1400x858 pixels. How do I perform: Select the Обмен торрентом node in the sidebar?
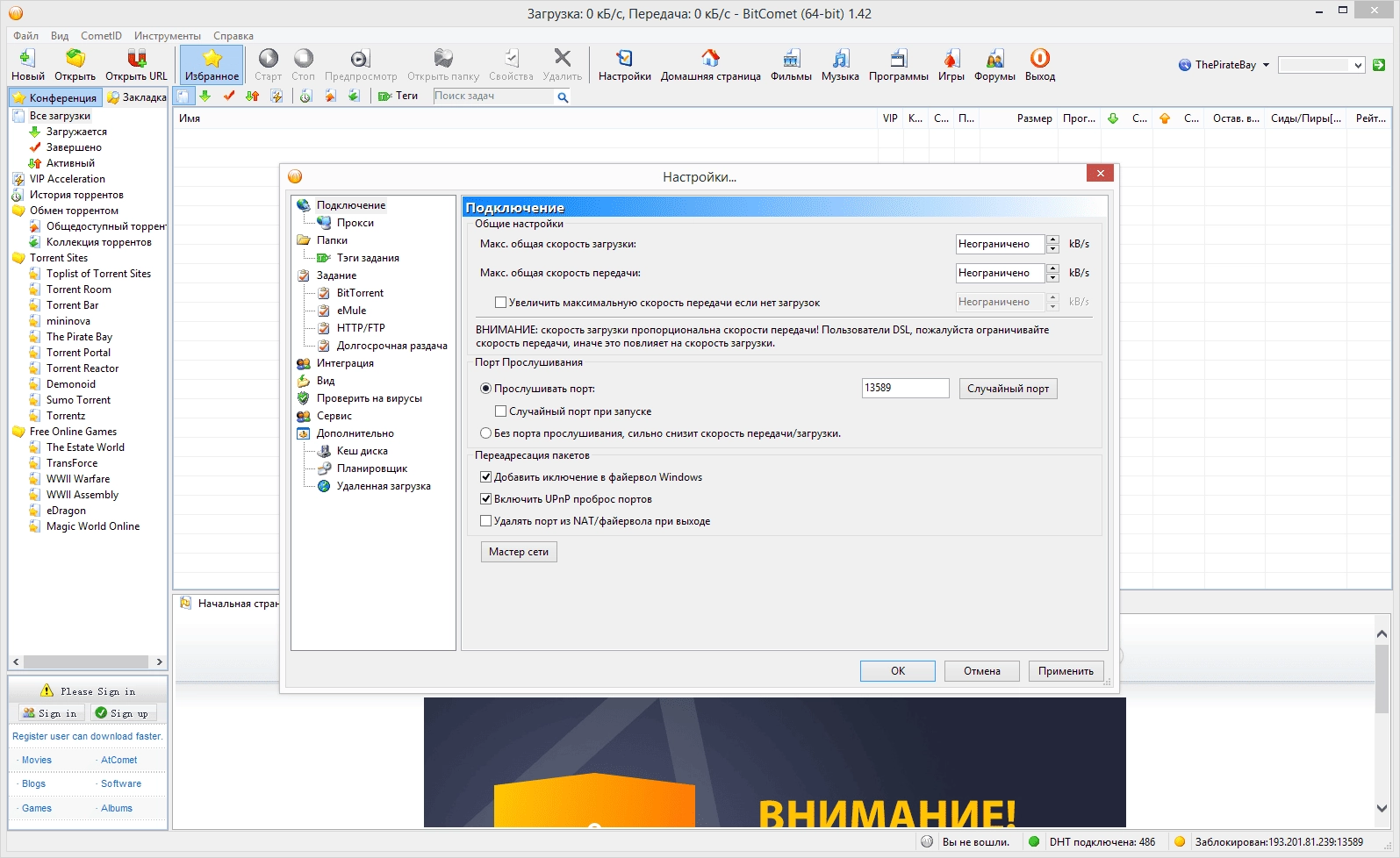pyautogui.click(x=74, y=211)
